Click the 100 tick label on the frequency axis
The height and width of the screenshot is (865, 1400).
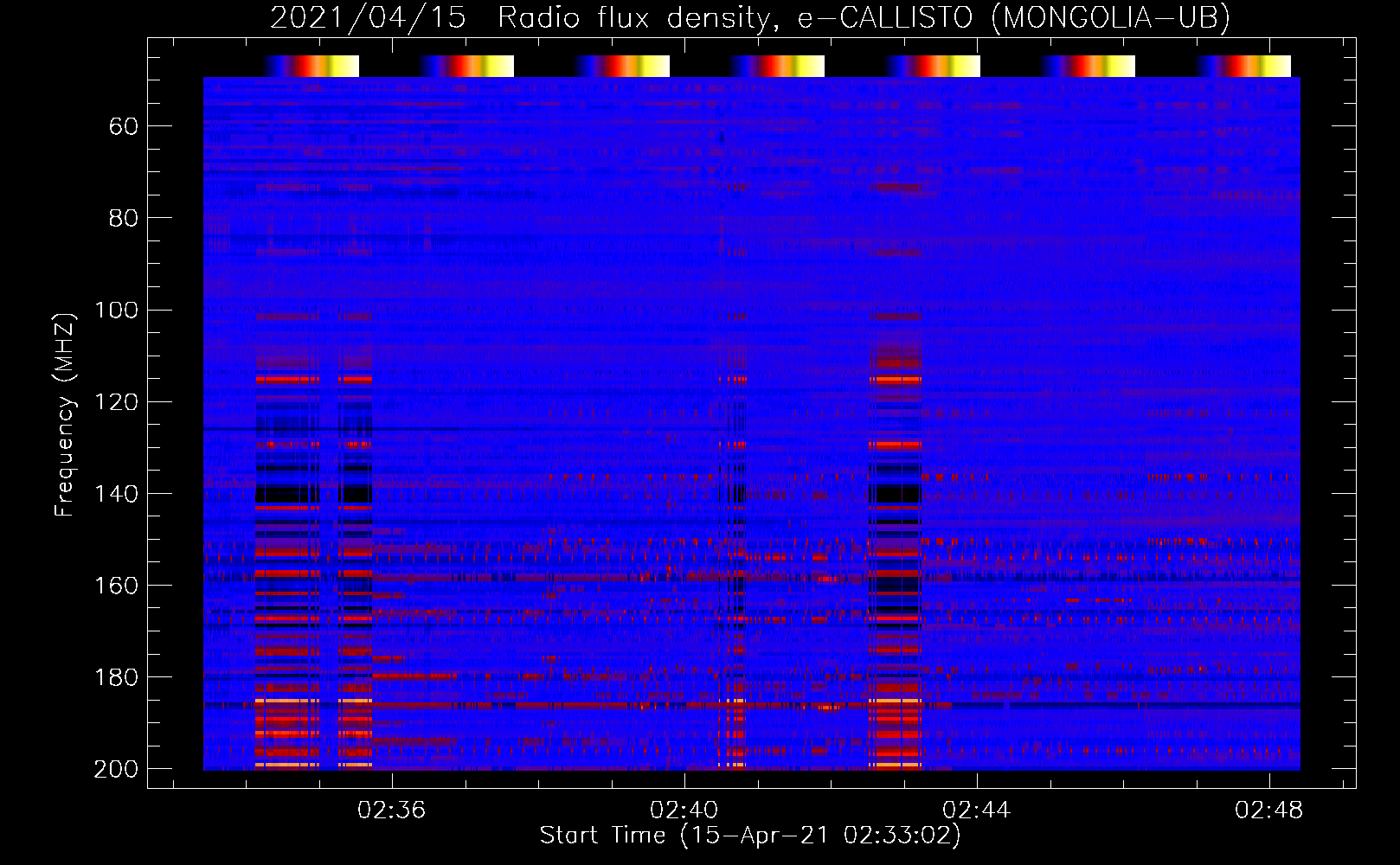[x=116, y=311]
